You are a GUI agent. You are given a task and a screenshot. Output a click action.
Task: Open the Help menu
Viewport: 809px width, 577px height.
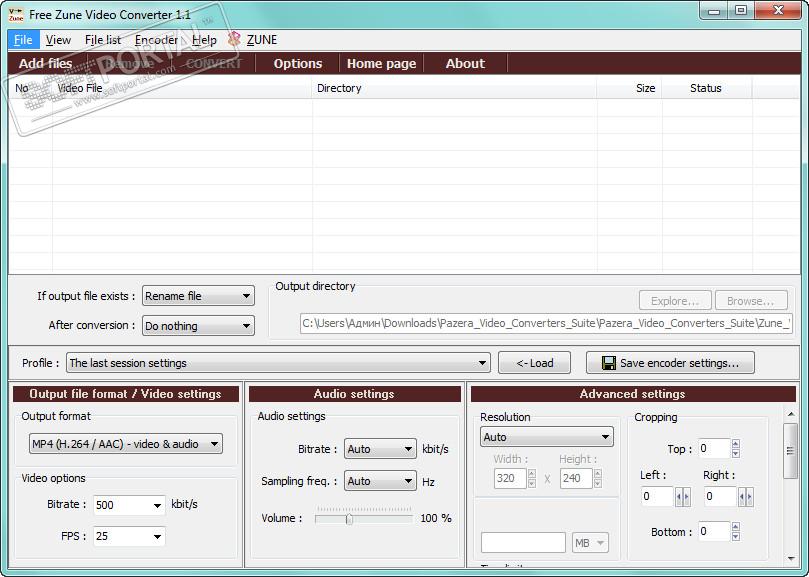[204, 40]
